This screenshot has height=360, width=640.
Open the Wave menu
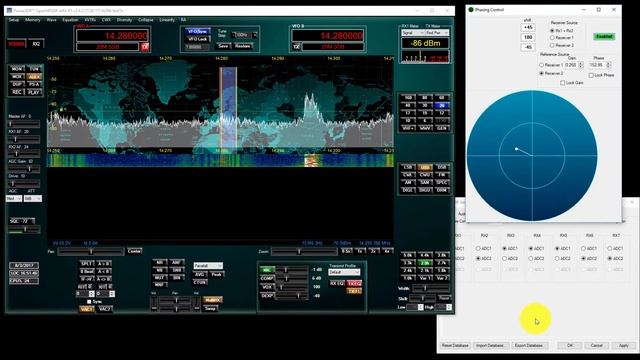[51, 20]
